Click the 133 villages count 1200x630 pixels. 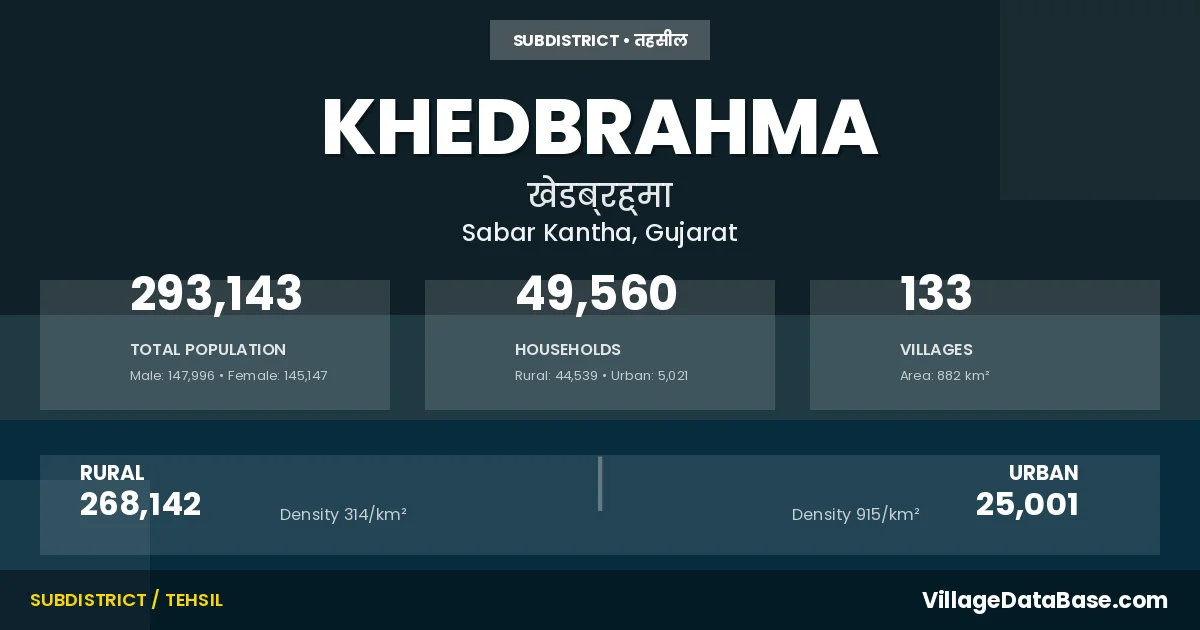point(936,295)
